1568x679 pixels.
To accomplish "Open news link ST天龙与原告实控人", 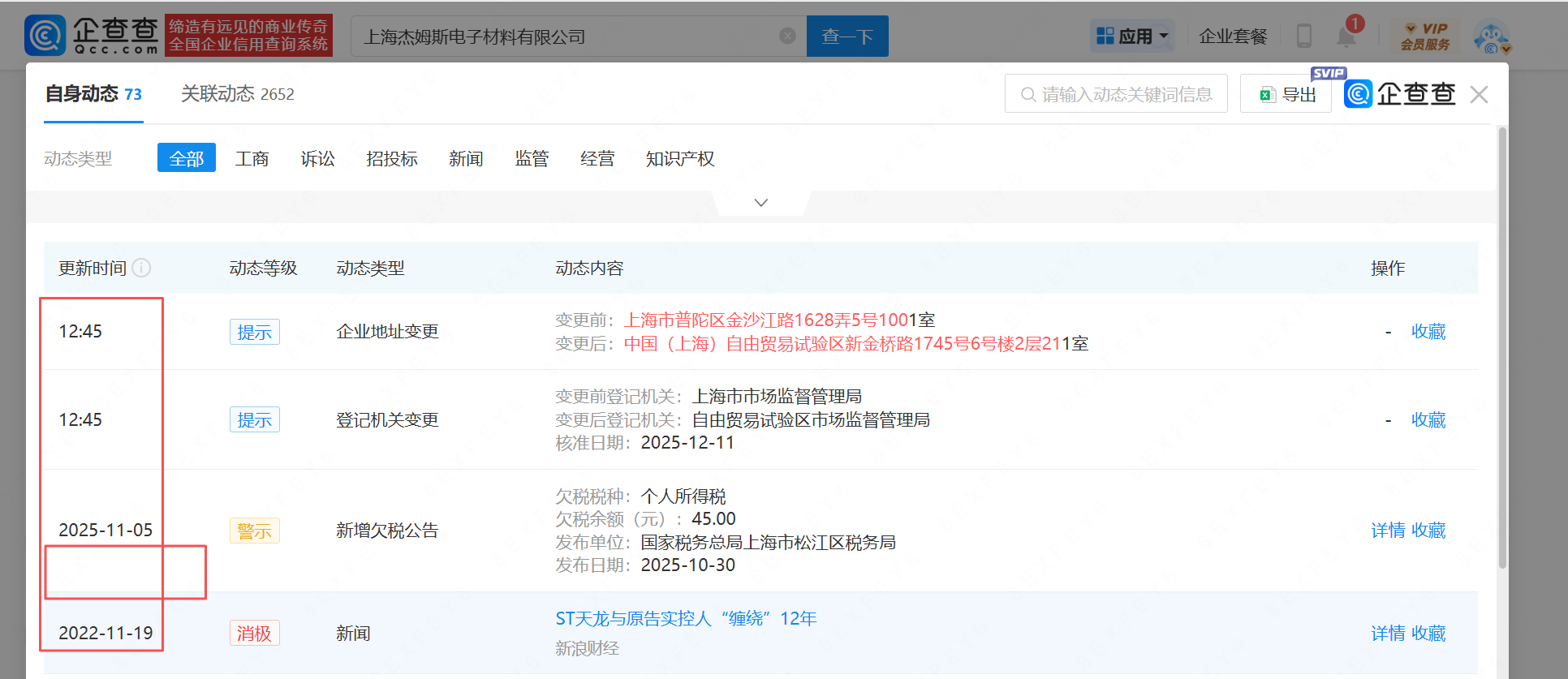I will (686, 618).
